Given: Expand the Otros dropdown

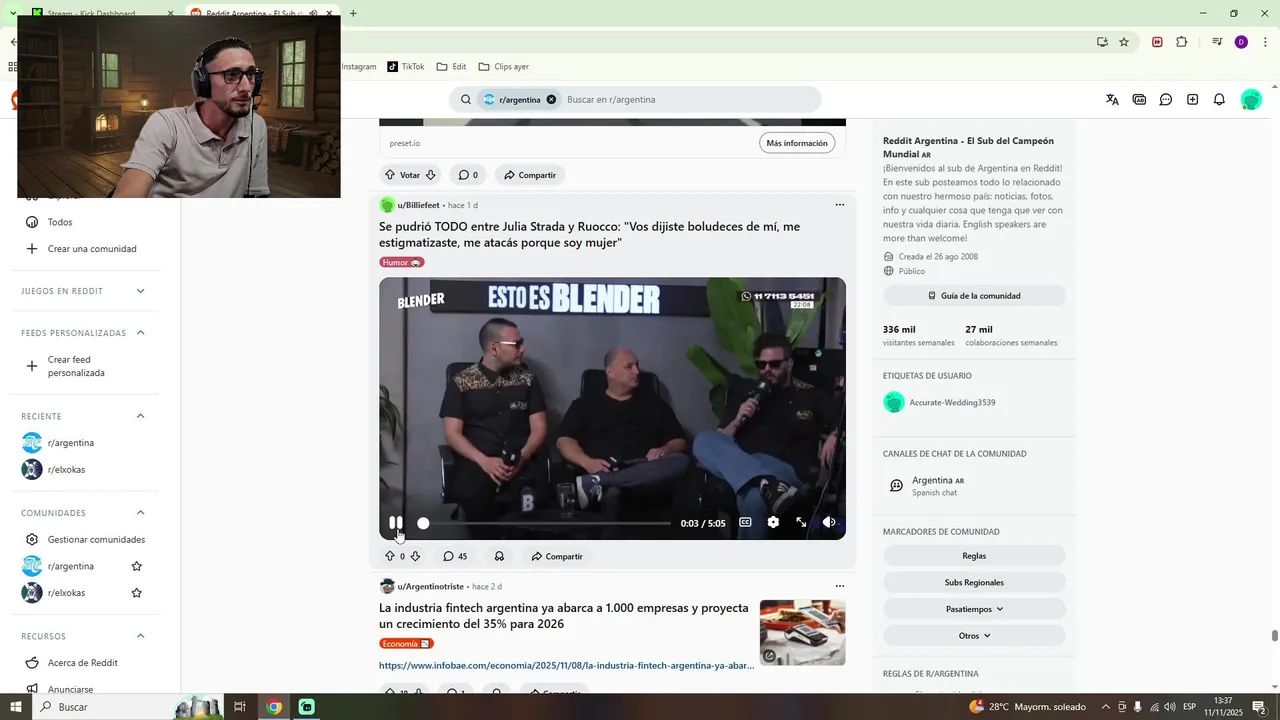Looking at the screenshot, I should pyautogui.click(x=974, y=636).
